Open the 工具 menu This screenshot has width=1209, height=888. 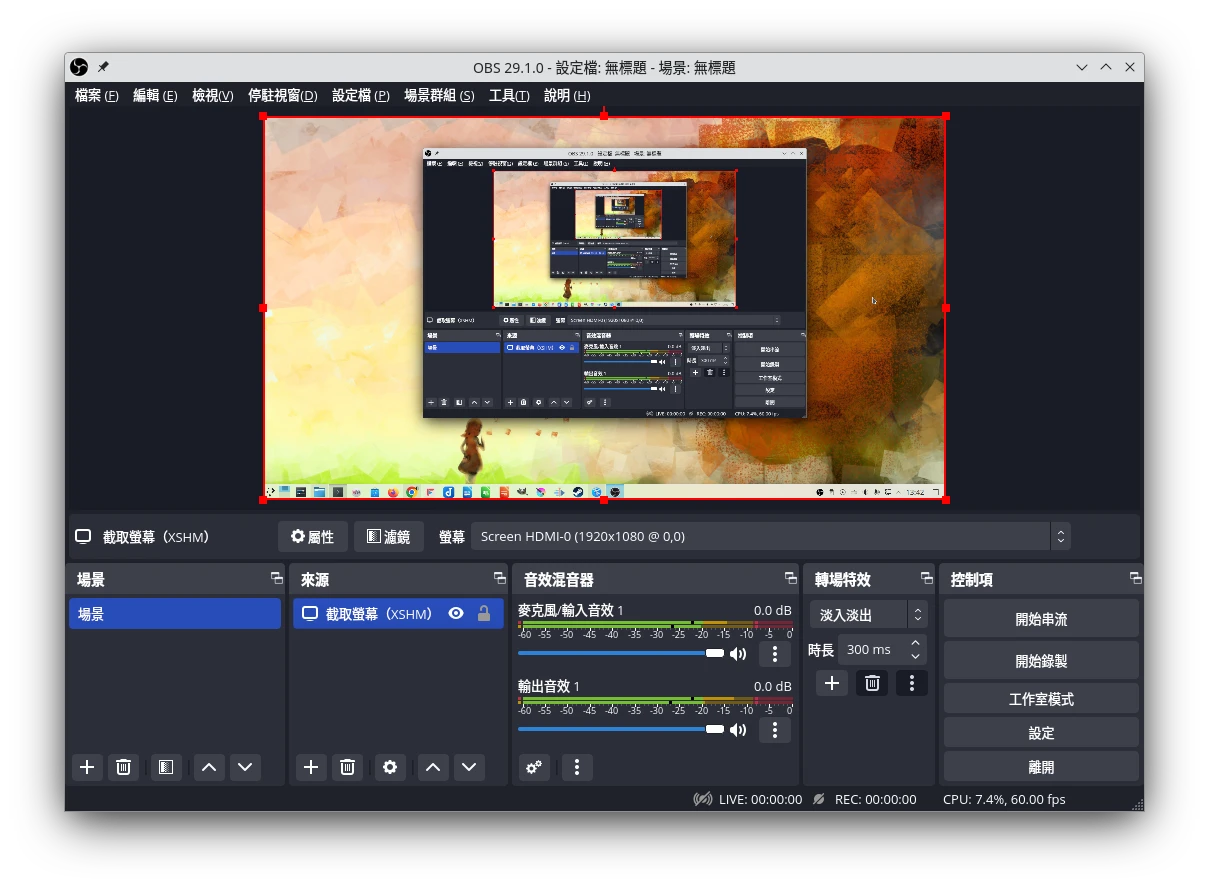point(508,95)
